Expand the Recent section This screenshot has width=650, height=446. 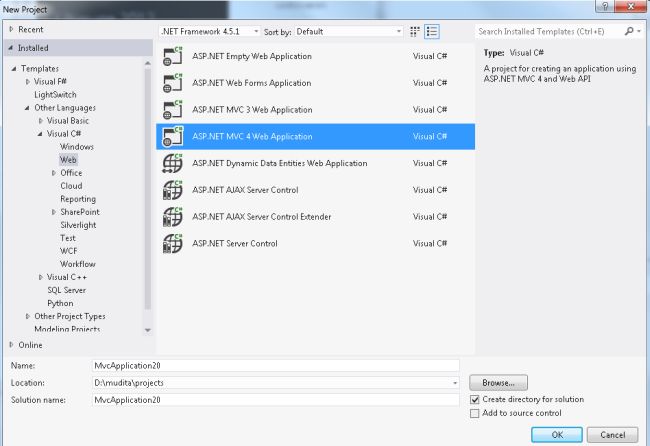click(x=11, y=29)
